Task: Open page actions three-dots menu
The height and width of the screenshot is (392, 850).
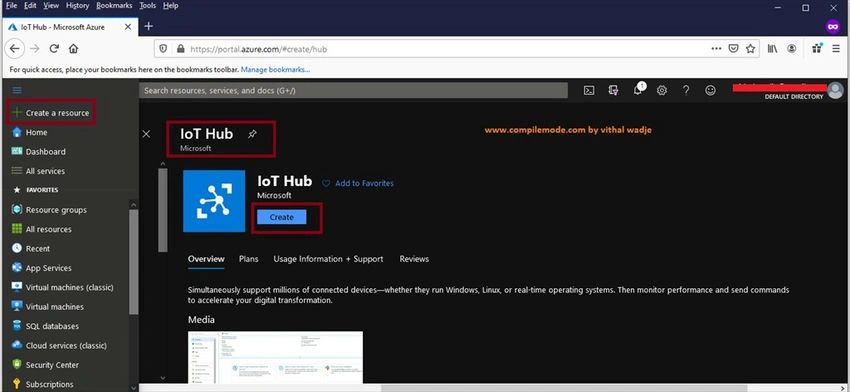Action: click(x=716, y=49)
